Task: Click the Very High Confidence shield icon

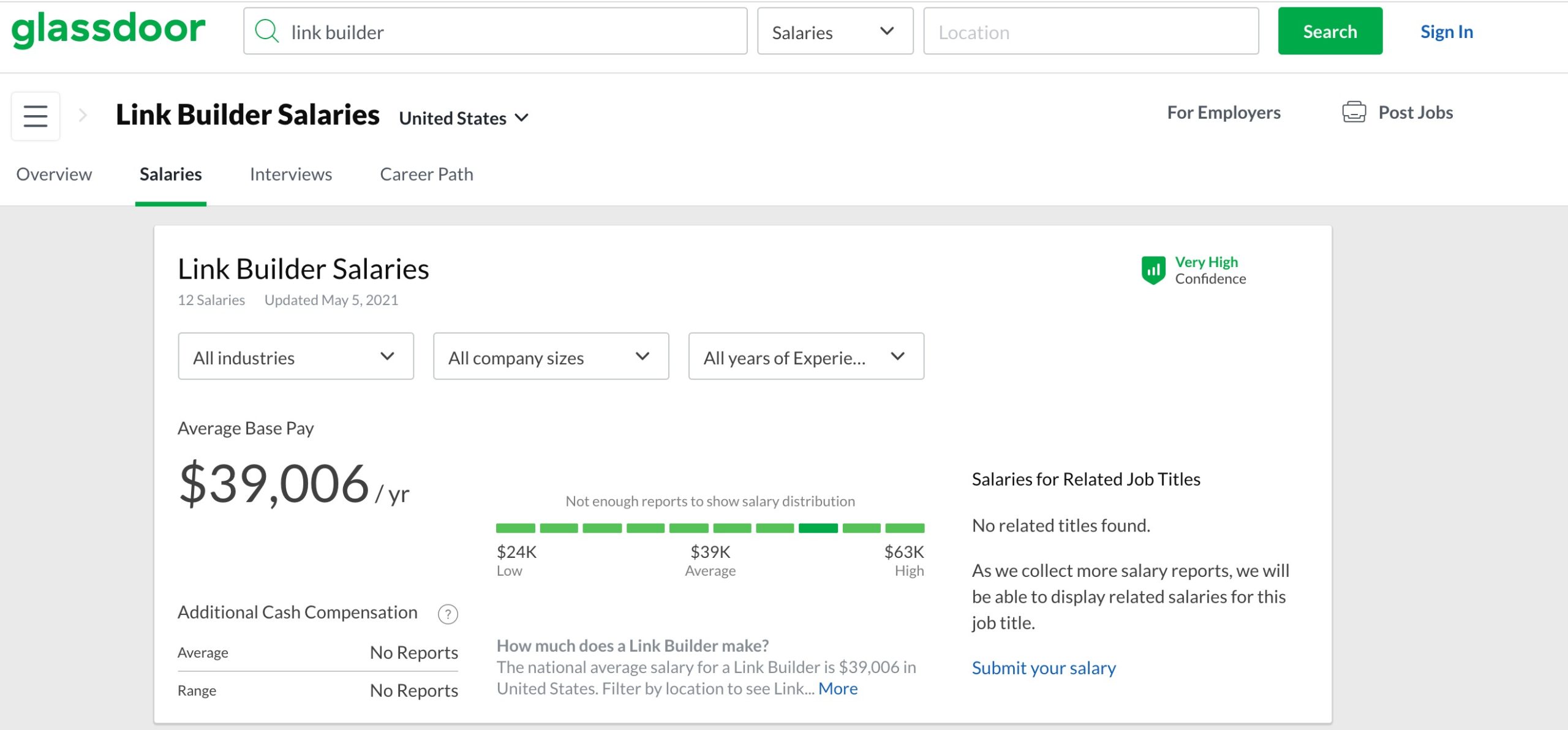Action: (x=1153, y=270)
